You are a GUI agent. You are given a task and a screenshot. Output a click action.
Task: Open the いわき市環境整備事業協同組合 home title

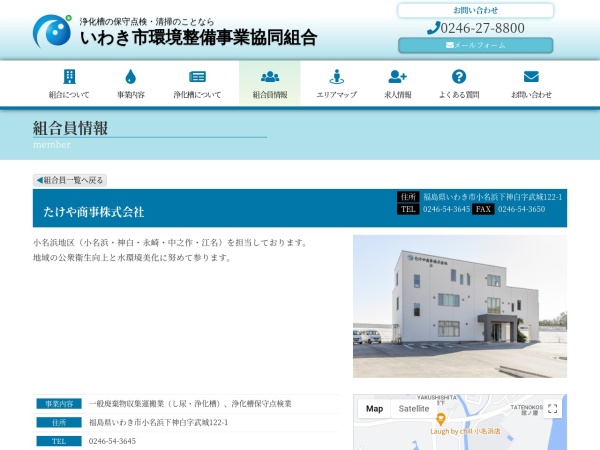198,38
